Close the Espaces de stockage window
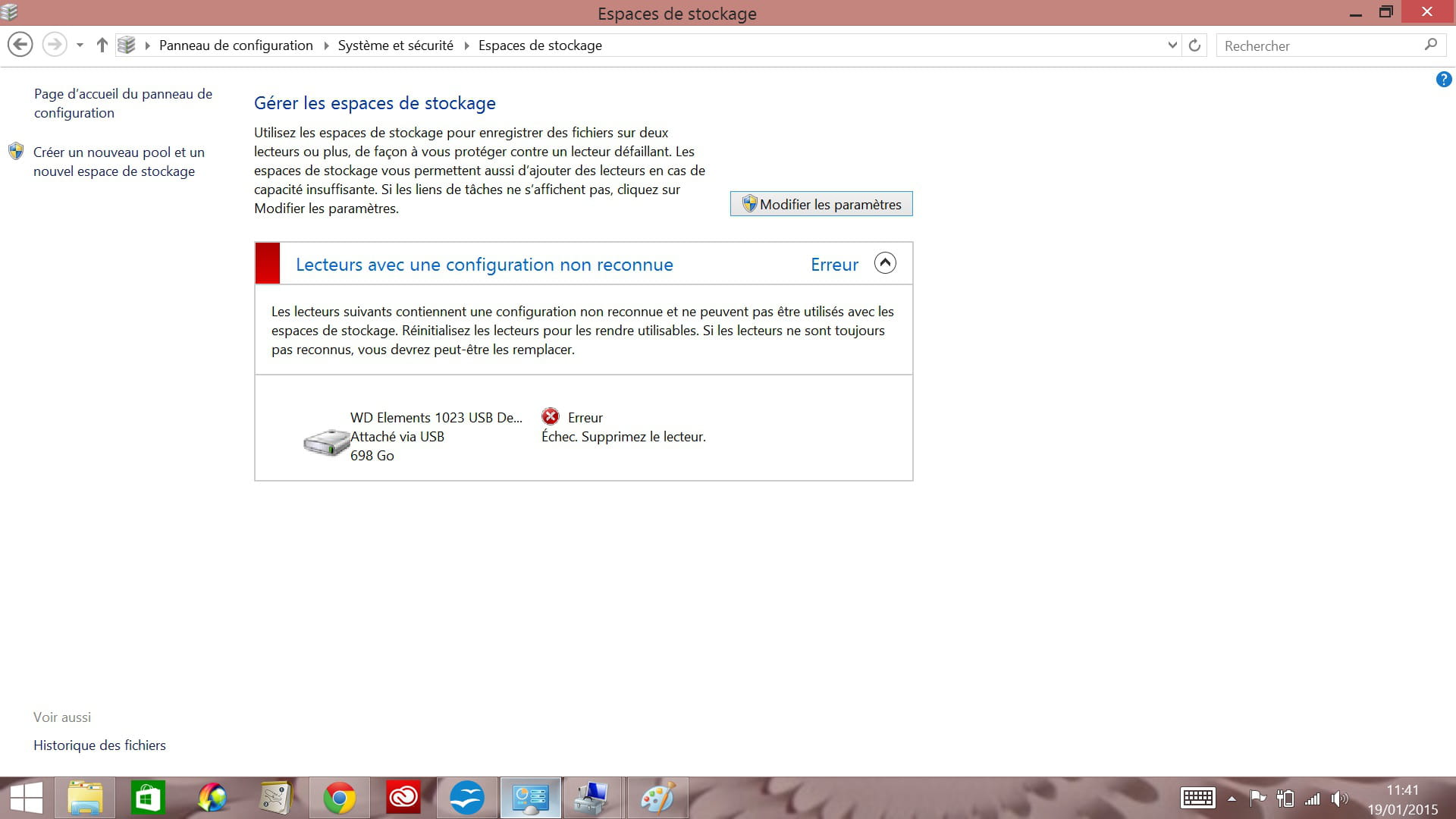 pyautogui.click(x=1427, y=12)
